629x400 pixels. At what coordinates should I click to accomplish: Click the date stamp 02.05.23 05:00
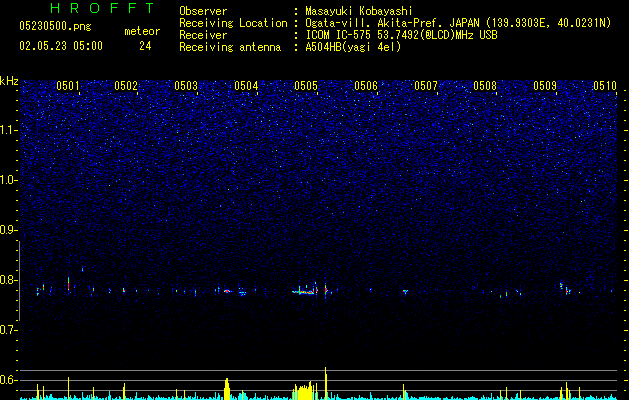point(61,46)
